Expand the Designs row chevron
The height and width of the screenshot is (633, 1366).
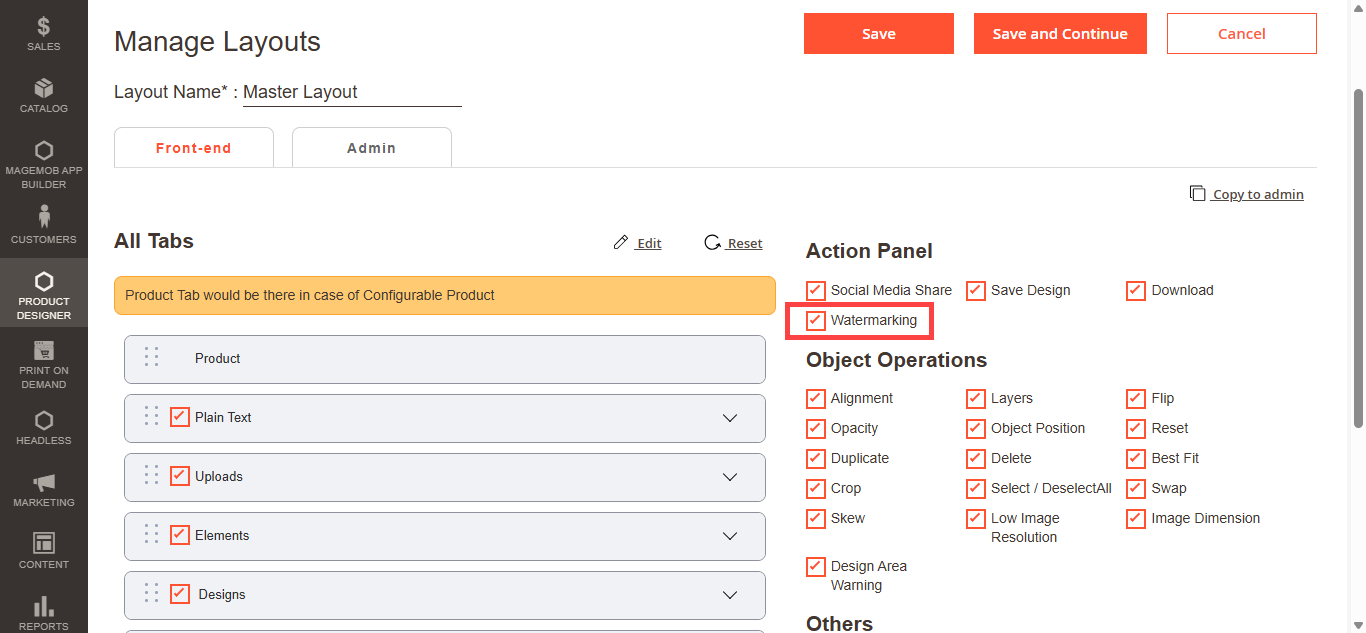[x=730, y=595]
